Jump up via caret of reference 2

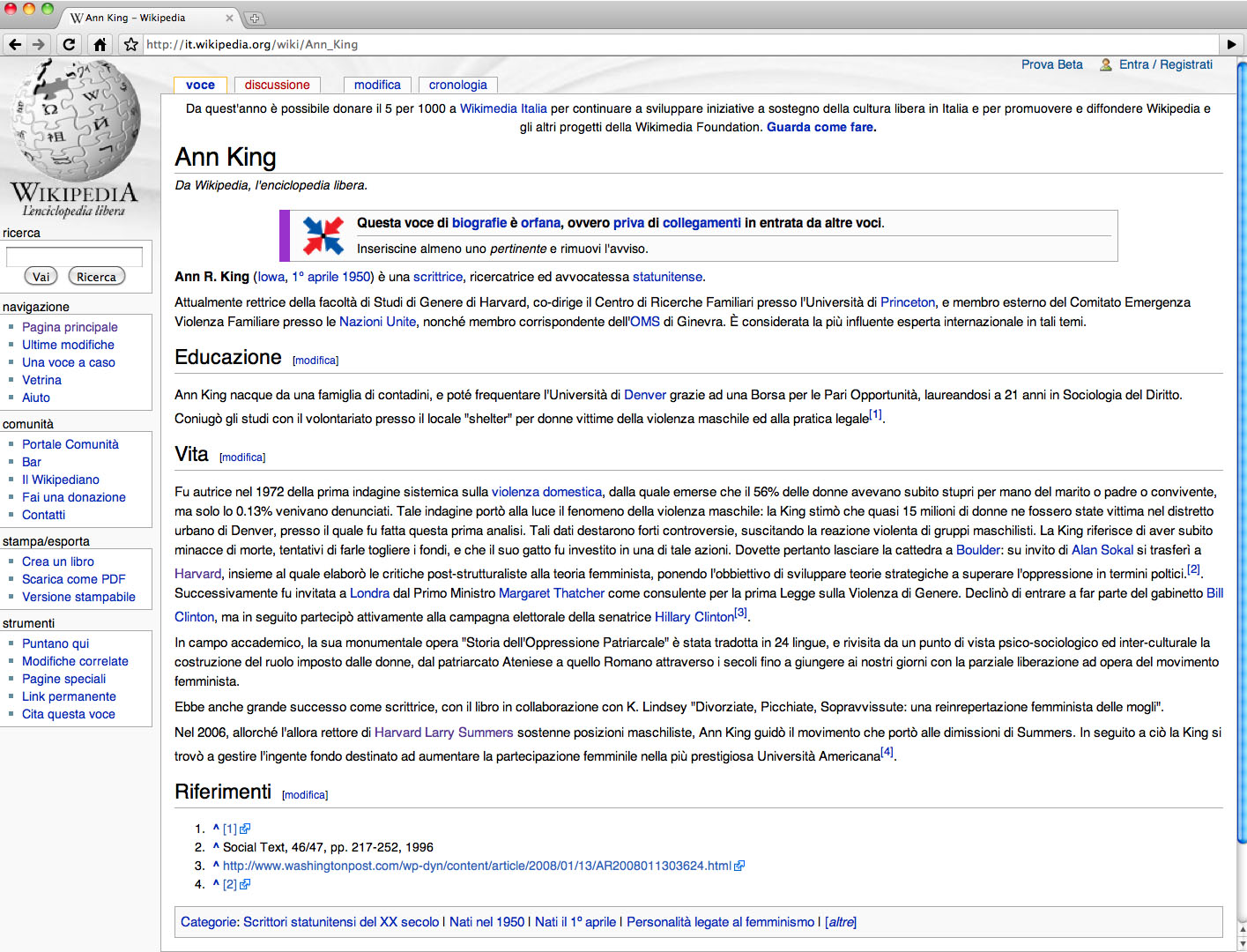216,846
